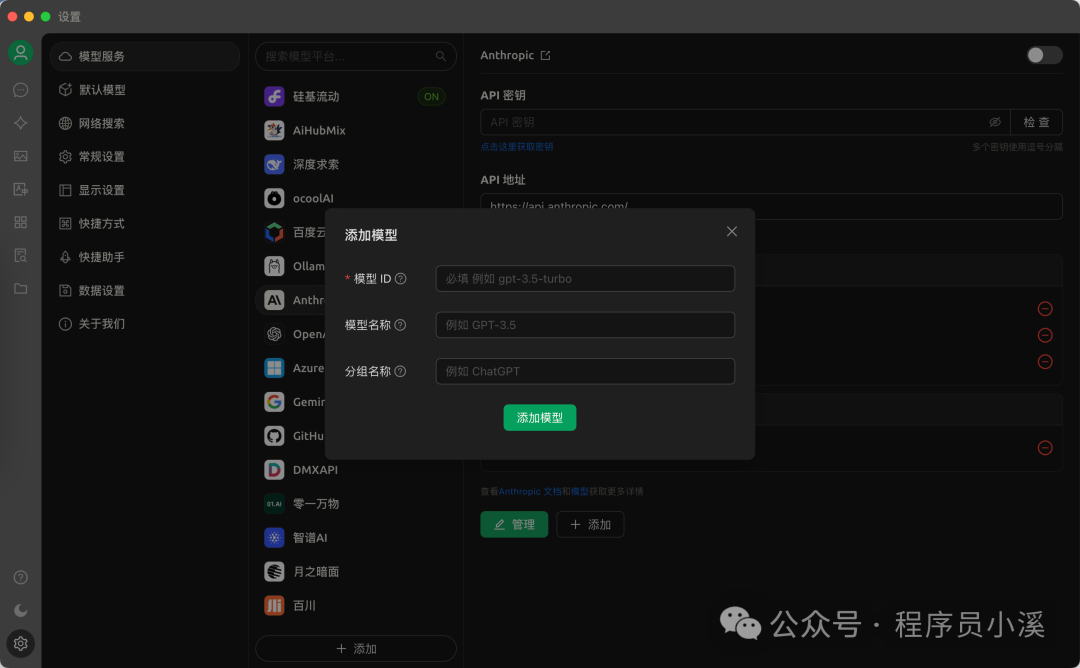
Task: Select 月之暗面 provider
Action: [355, 572]
